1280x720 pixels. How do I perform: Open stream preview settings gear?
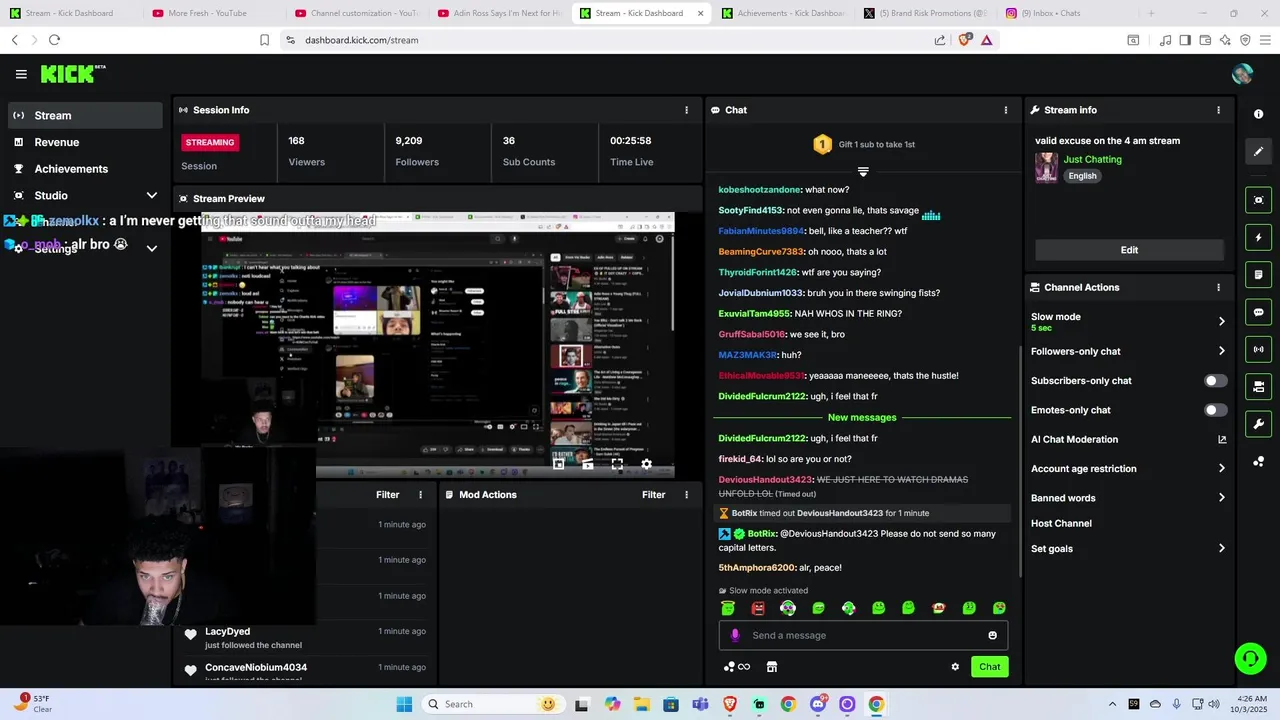(x=646, y=464)
